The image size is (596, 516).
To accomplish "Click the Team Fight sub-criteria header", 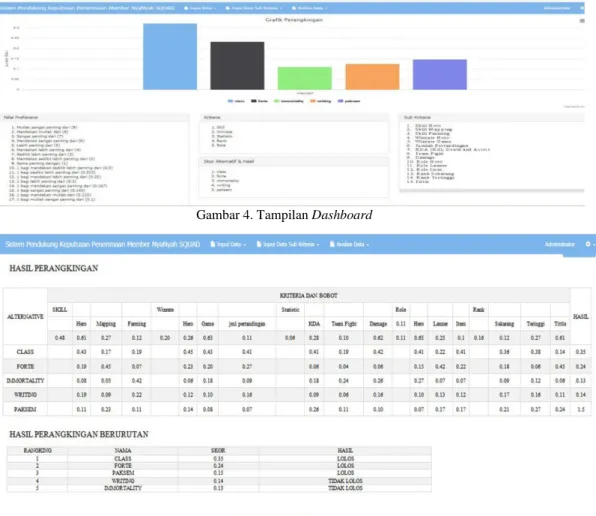I will [x=344, y=324].
